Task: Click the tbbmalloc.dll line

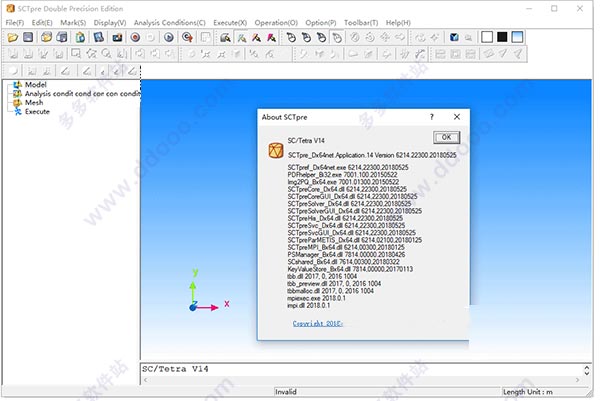Action: coord(331,291)
